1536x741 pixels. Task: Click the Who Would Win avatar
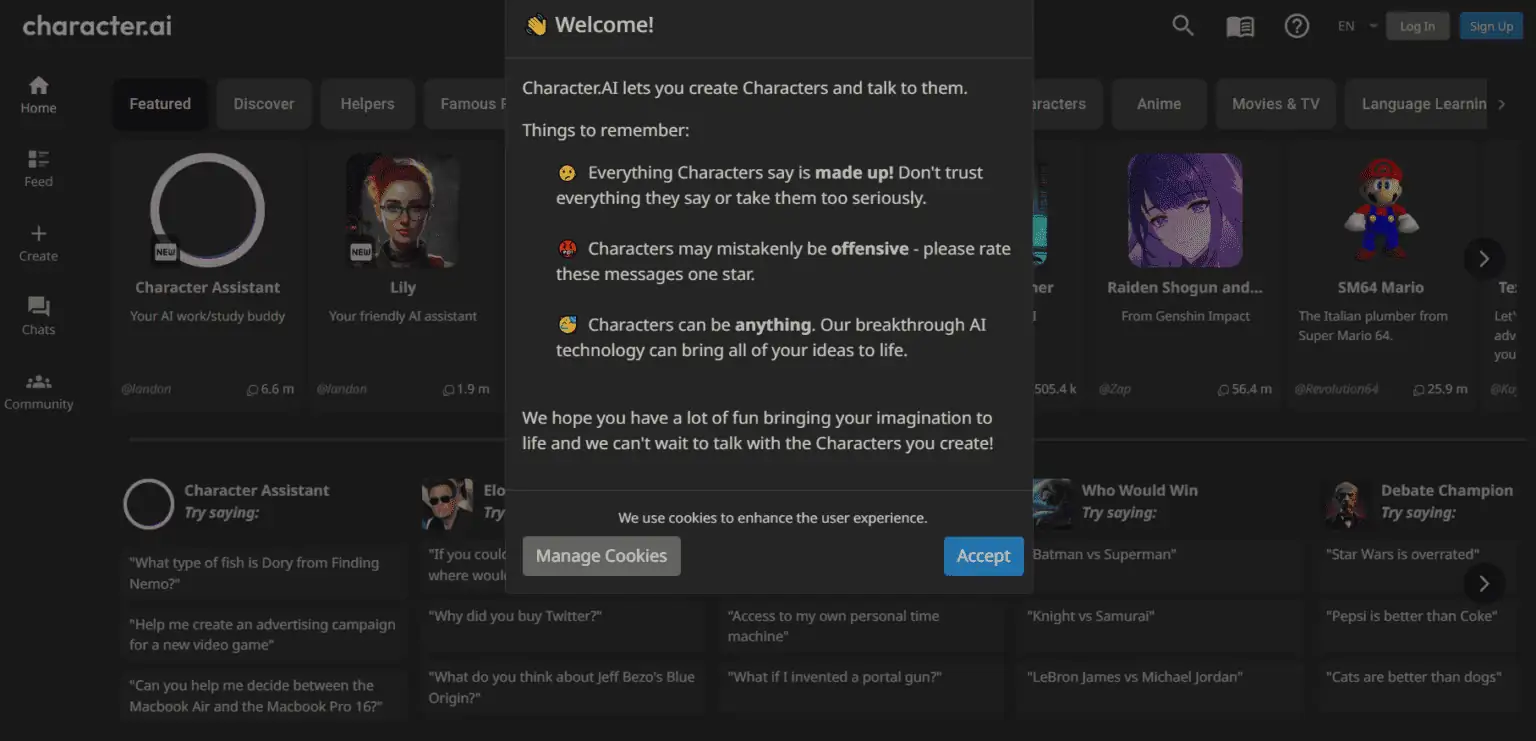click(x=1052, y=503)
